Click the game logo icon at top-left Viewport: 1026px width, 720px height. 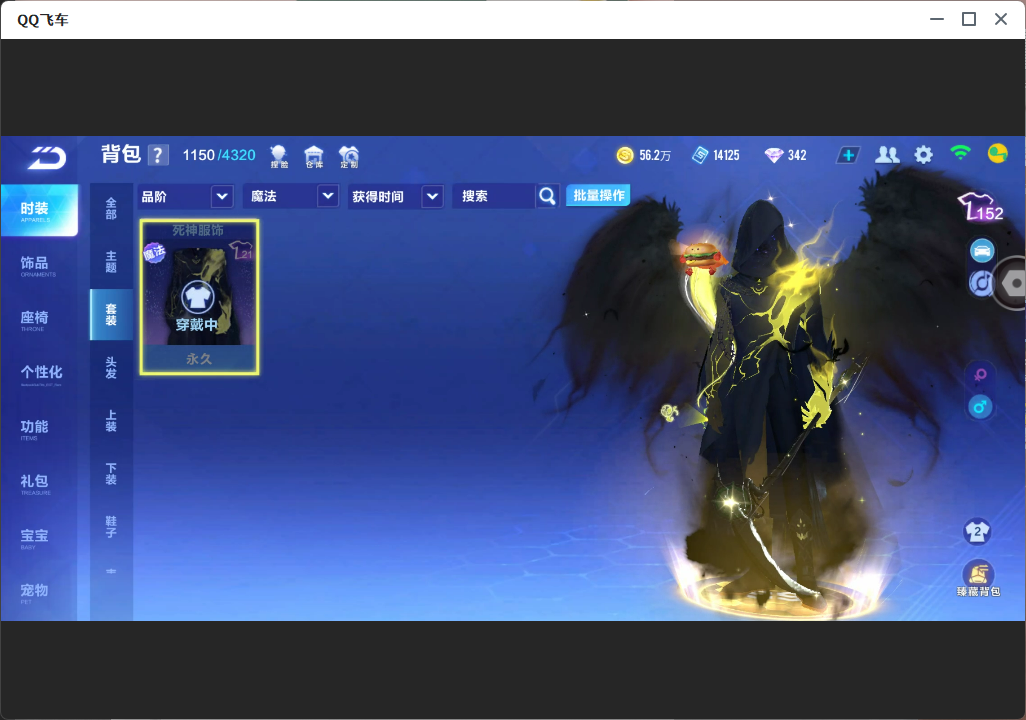[x=46, y=157]
